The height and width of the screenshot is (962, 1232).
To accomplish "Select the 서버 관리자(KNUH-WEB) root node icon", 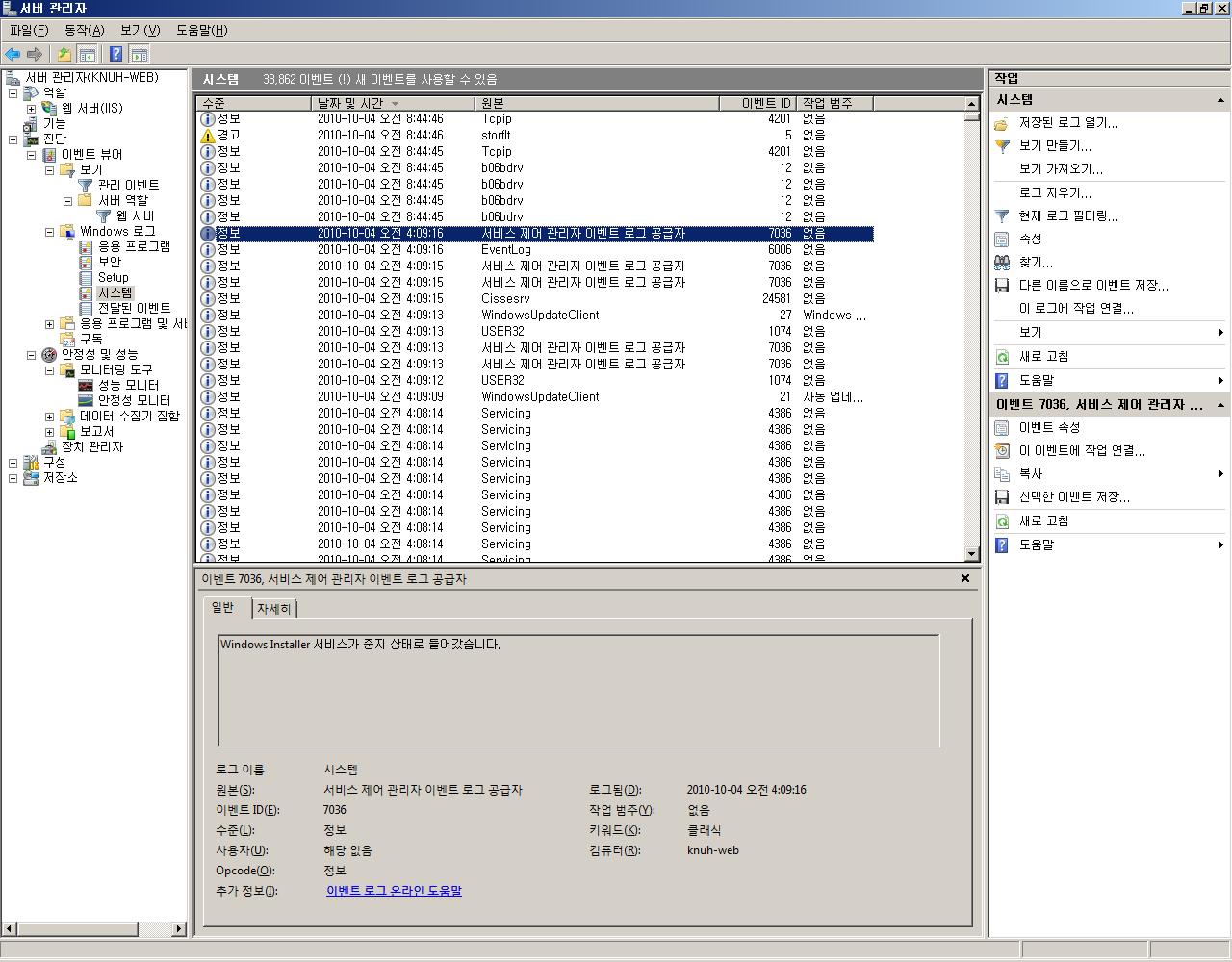I will [13, 77].
